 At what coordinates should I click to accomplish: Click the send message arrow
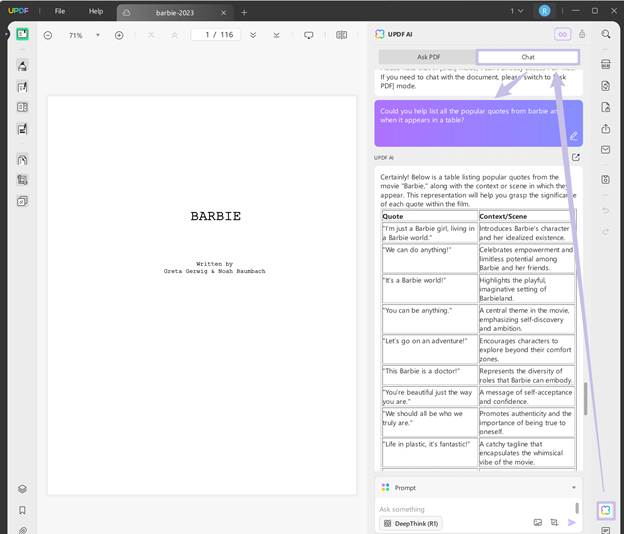572,522
